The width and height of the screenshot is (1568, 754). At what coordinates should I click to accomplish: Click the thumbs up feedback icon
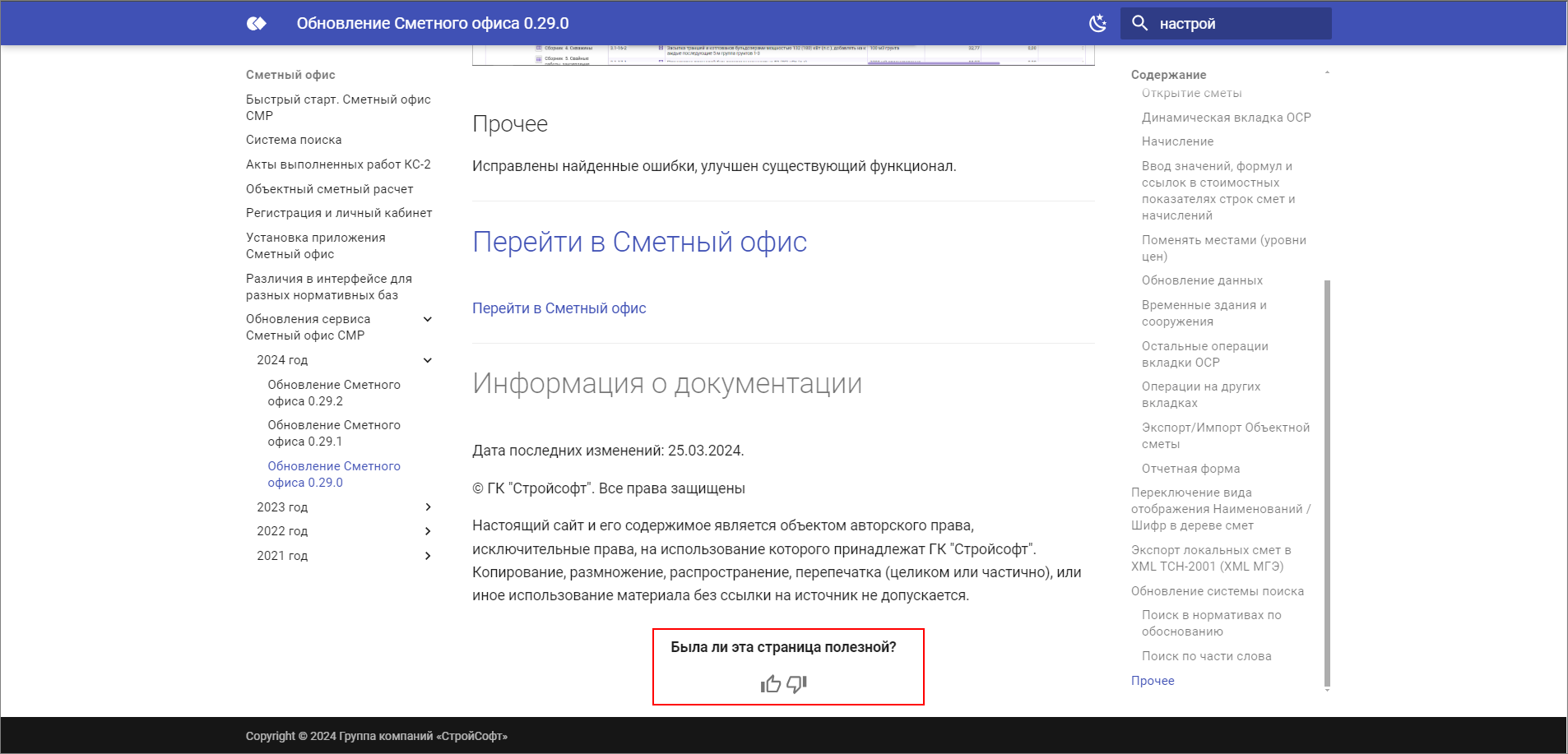click(771, 684)
